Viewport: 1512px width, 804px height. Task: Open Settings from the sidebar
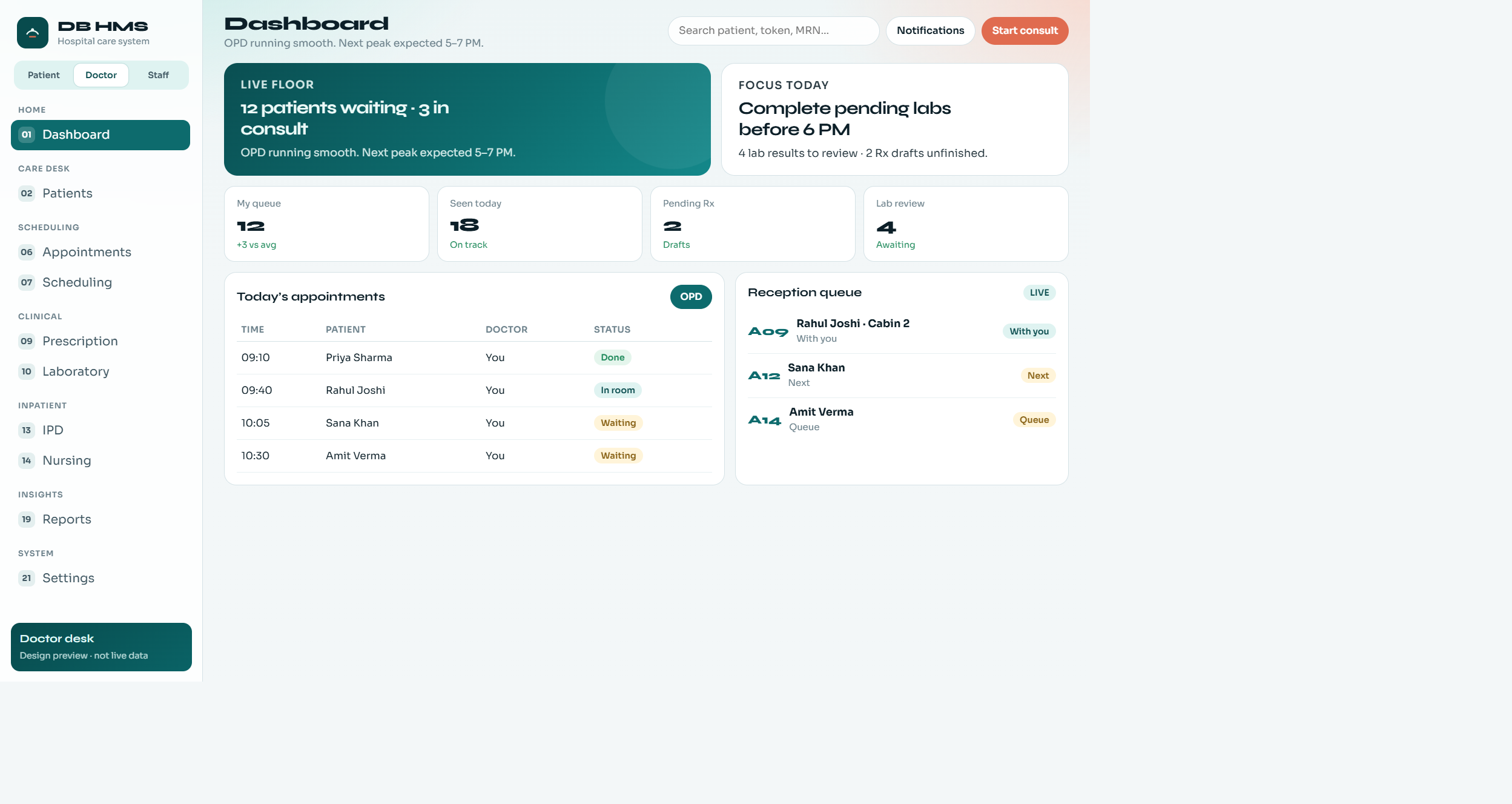click(x=101, y=578)
